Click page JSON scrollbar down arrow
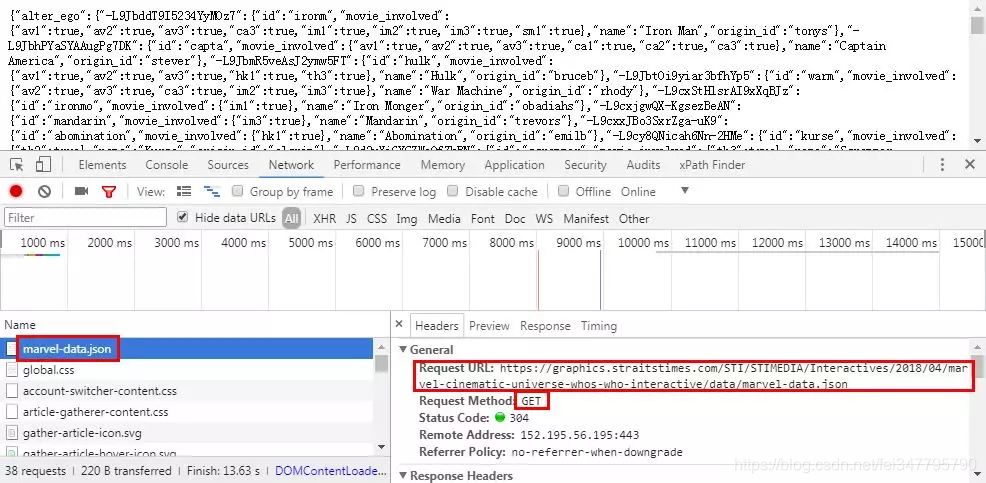 [977, 140]
